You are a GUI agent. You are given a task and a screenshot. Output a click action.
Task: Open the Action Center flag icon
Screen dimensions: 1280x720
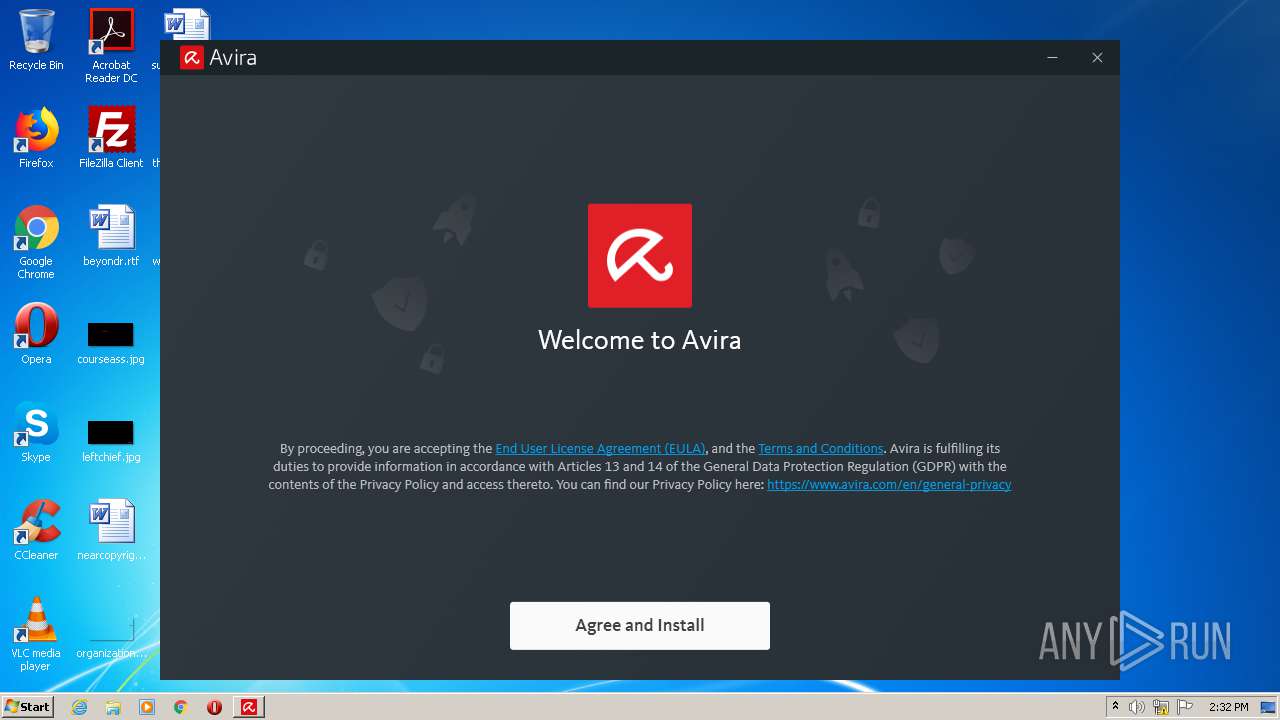1185,707
